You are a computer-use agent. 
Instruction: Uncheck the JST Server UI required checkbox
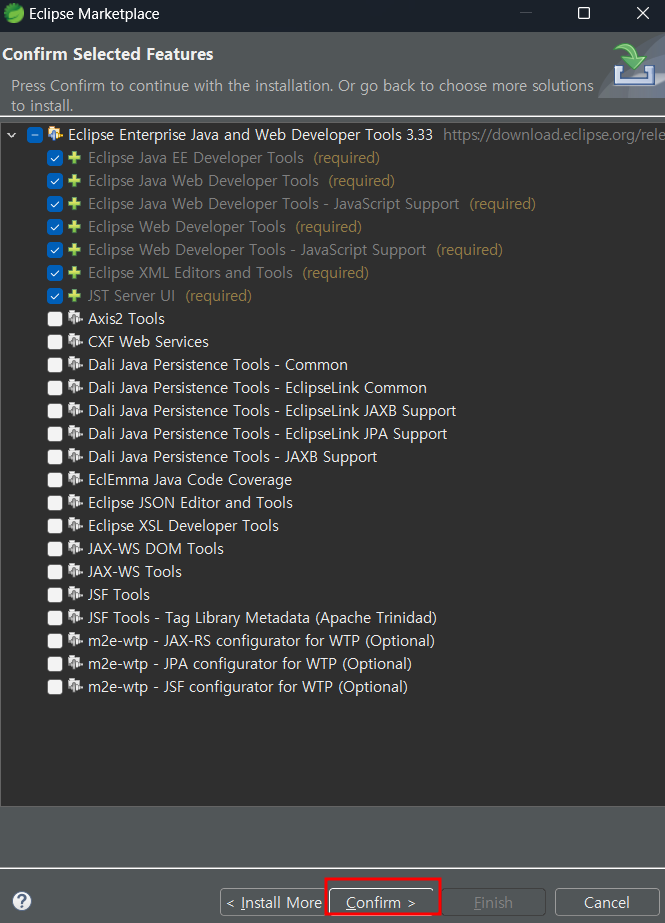[x=55, y=296]
